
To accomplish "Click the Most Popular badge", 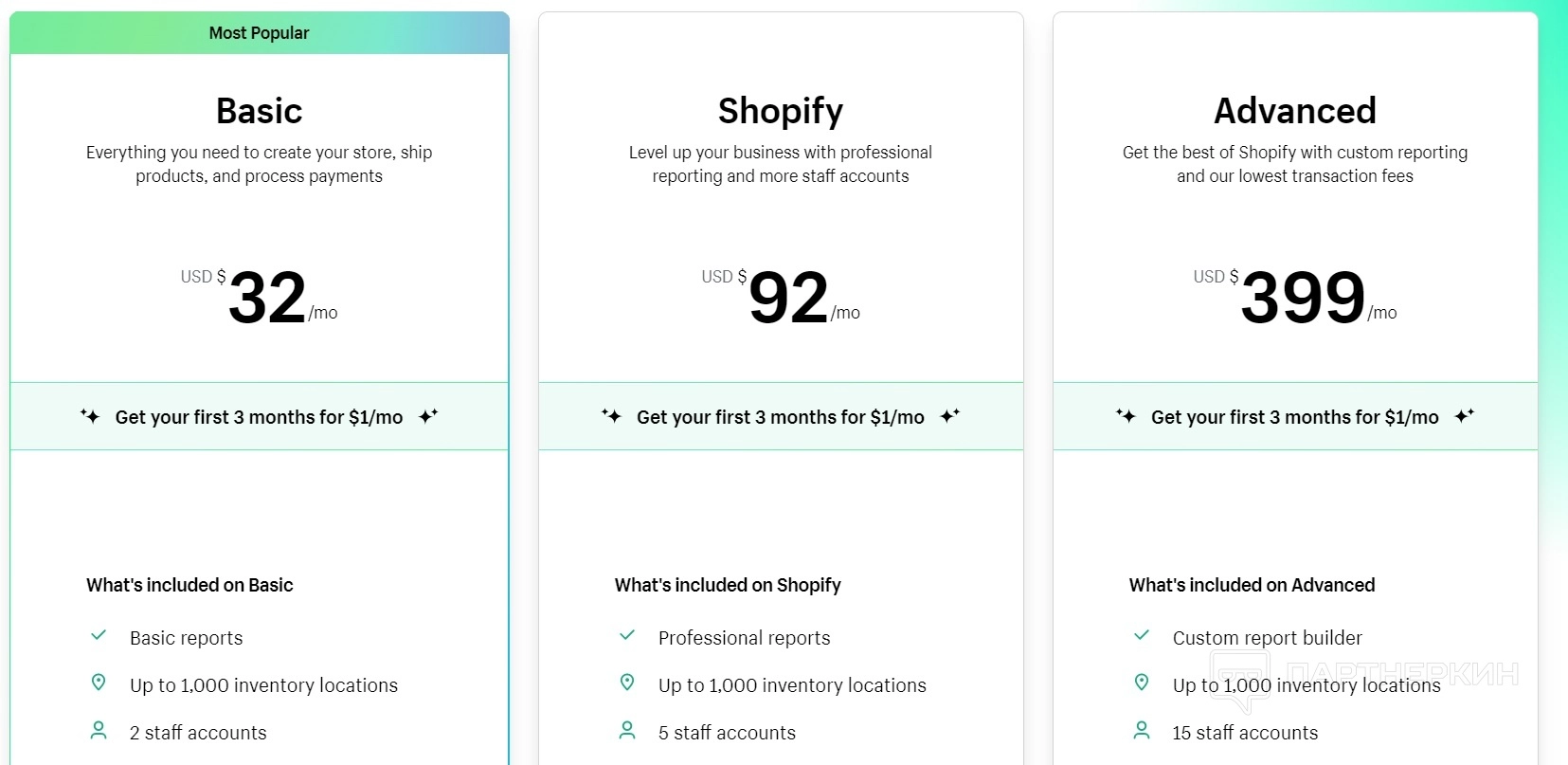I will 259,33.
